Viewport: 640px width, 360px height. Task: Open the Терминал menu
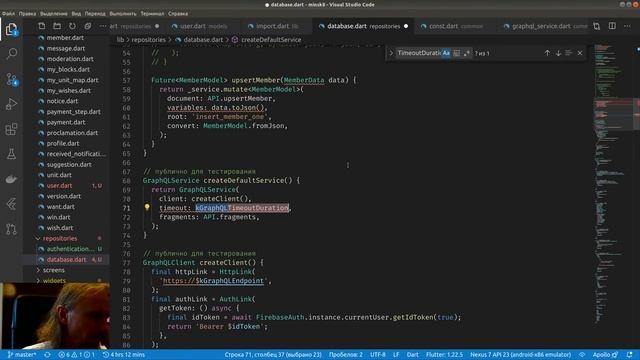coord(152,13)
